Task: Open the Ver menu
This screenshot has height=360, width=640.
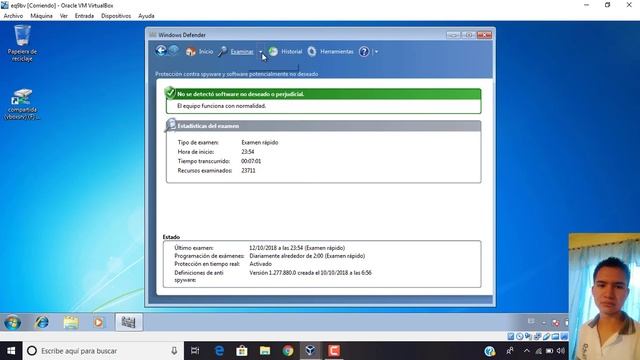Action: [x=64, y=16]
